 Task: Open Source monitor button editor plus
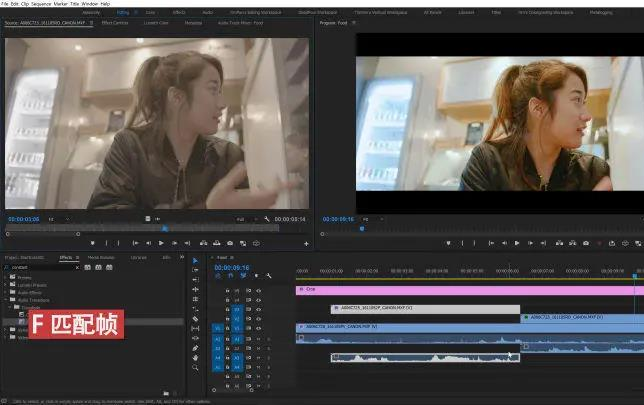[x=306, y=244]
